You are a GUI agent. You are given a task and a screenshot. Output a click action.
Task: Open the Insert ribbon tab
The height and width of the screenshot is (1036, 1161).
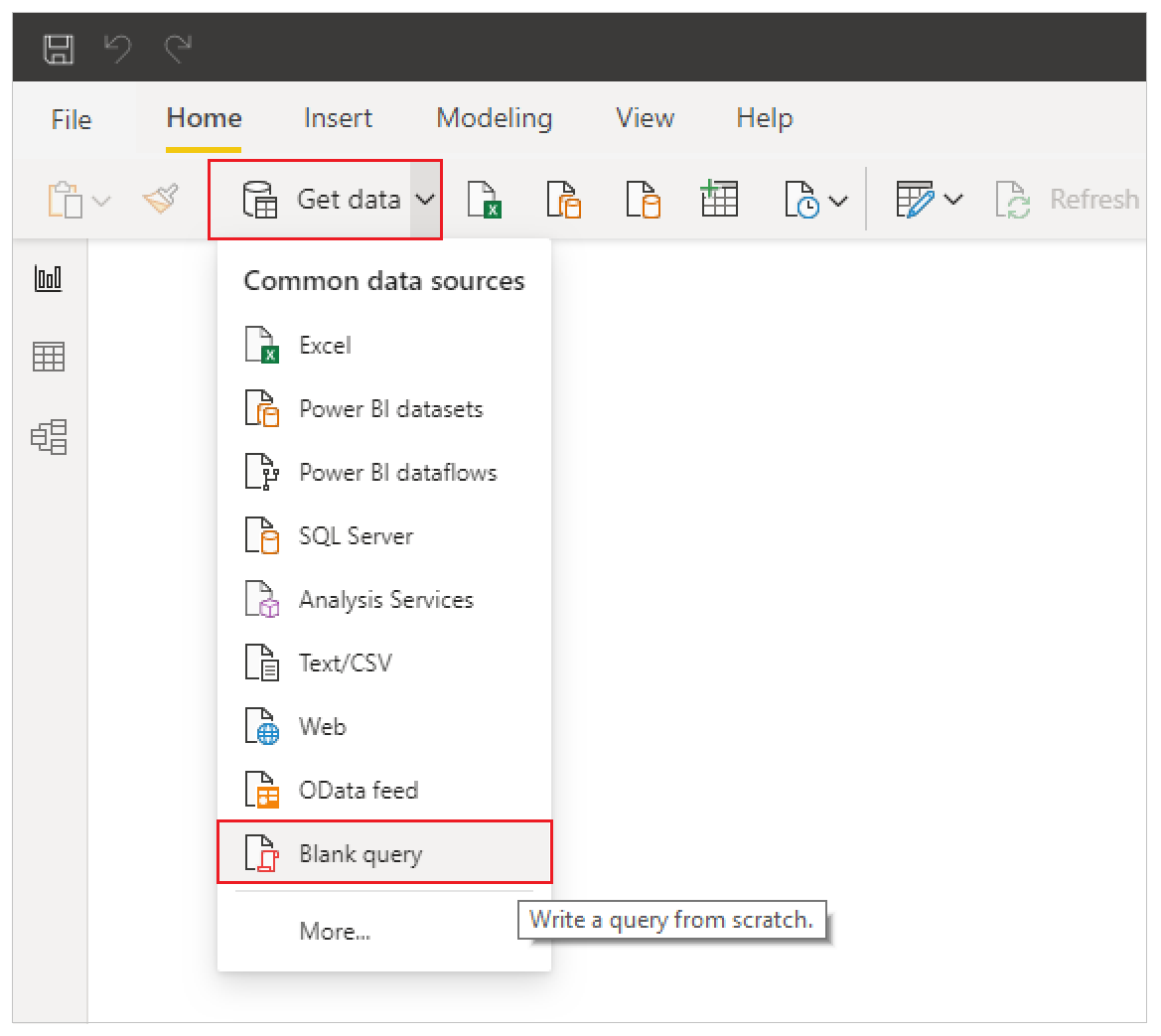pyautogui.click(x=338, y=118)
